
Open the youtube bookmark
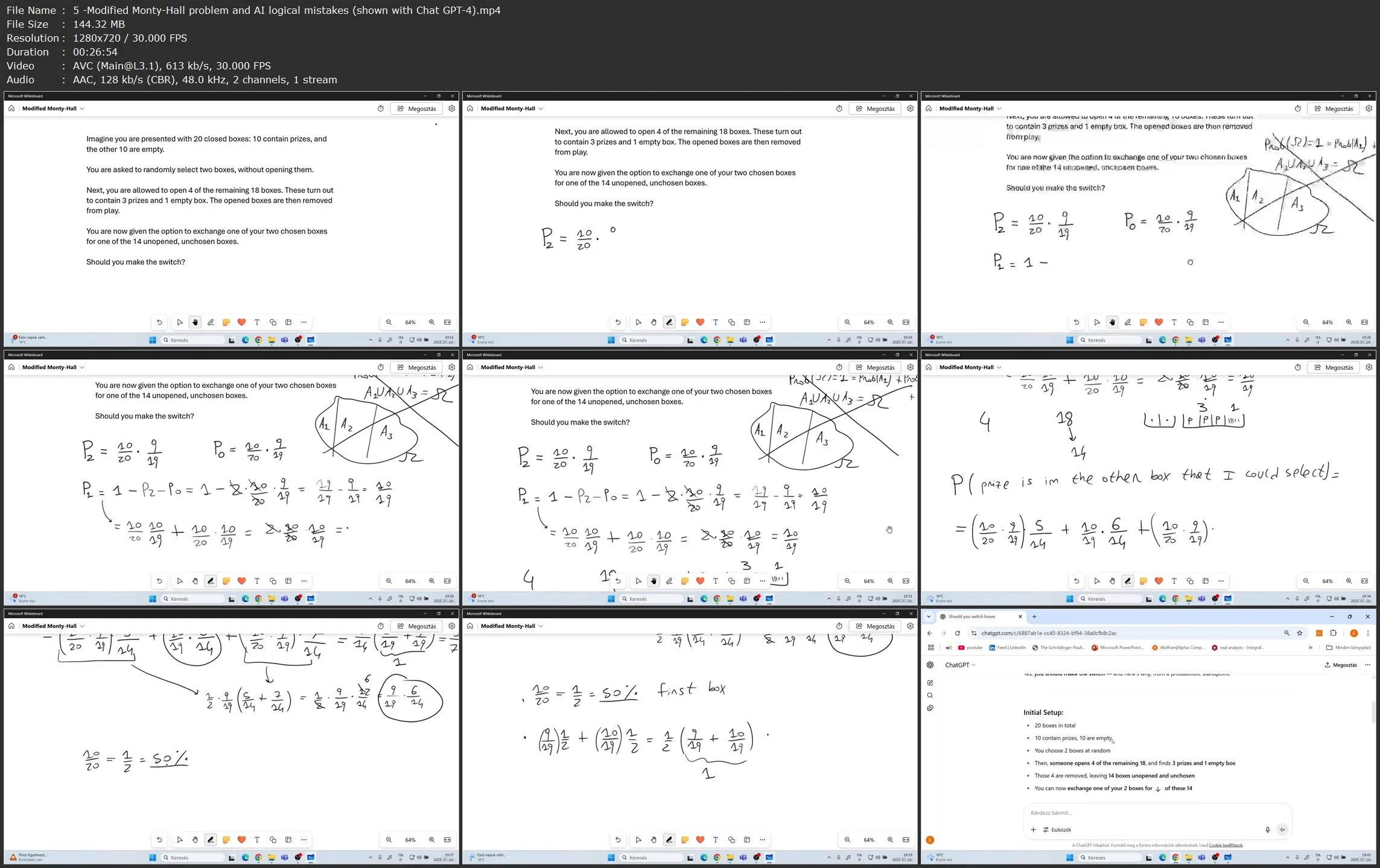click(970, 648)
